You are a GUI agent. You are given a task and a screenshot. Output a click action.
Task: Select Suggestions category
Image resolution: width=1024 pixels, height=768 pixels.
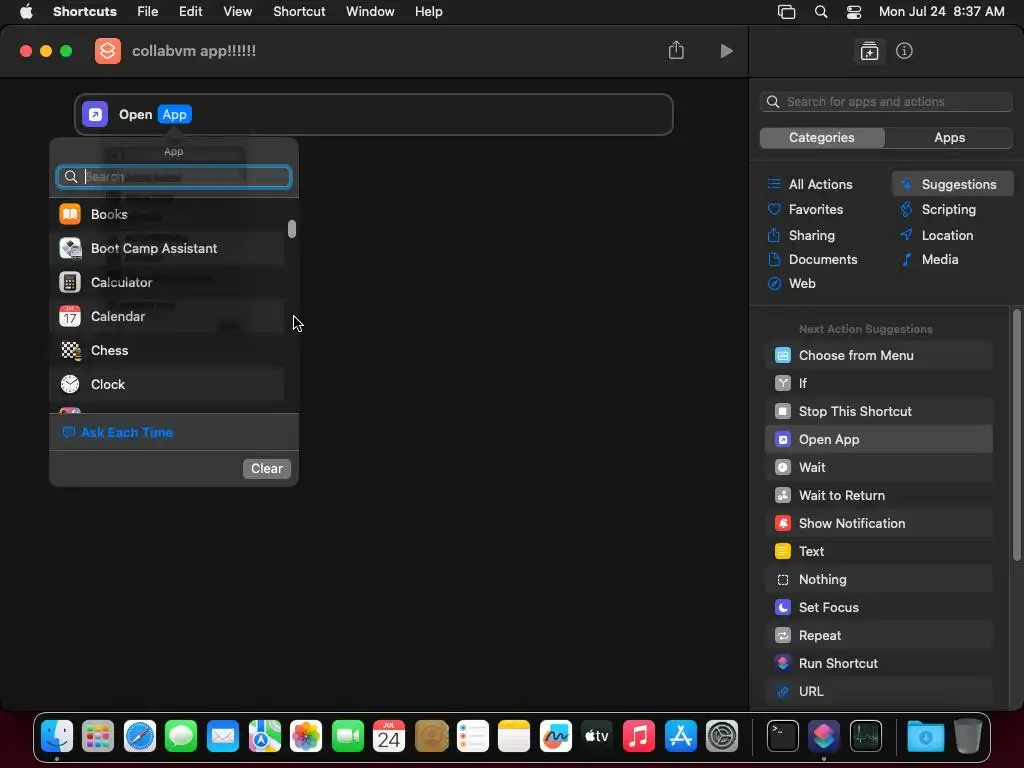click(952, 184)
